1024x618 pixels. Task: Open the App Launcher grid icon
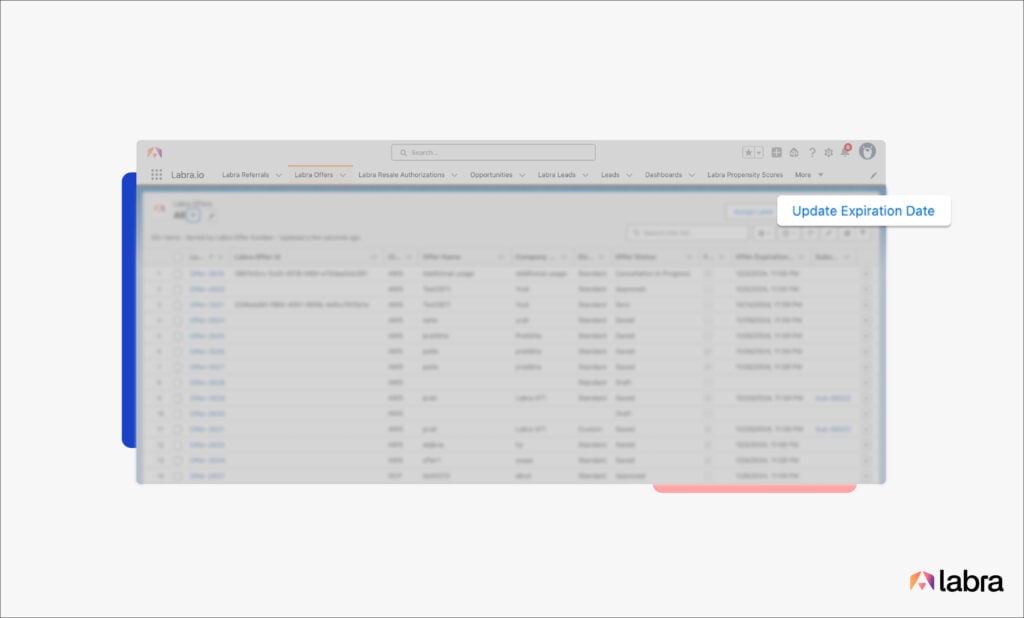pos(157,174)
